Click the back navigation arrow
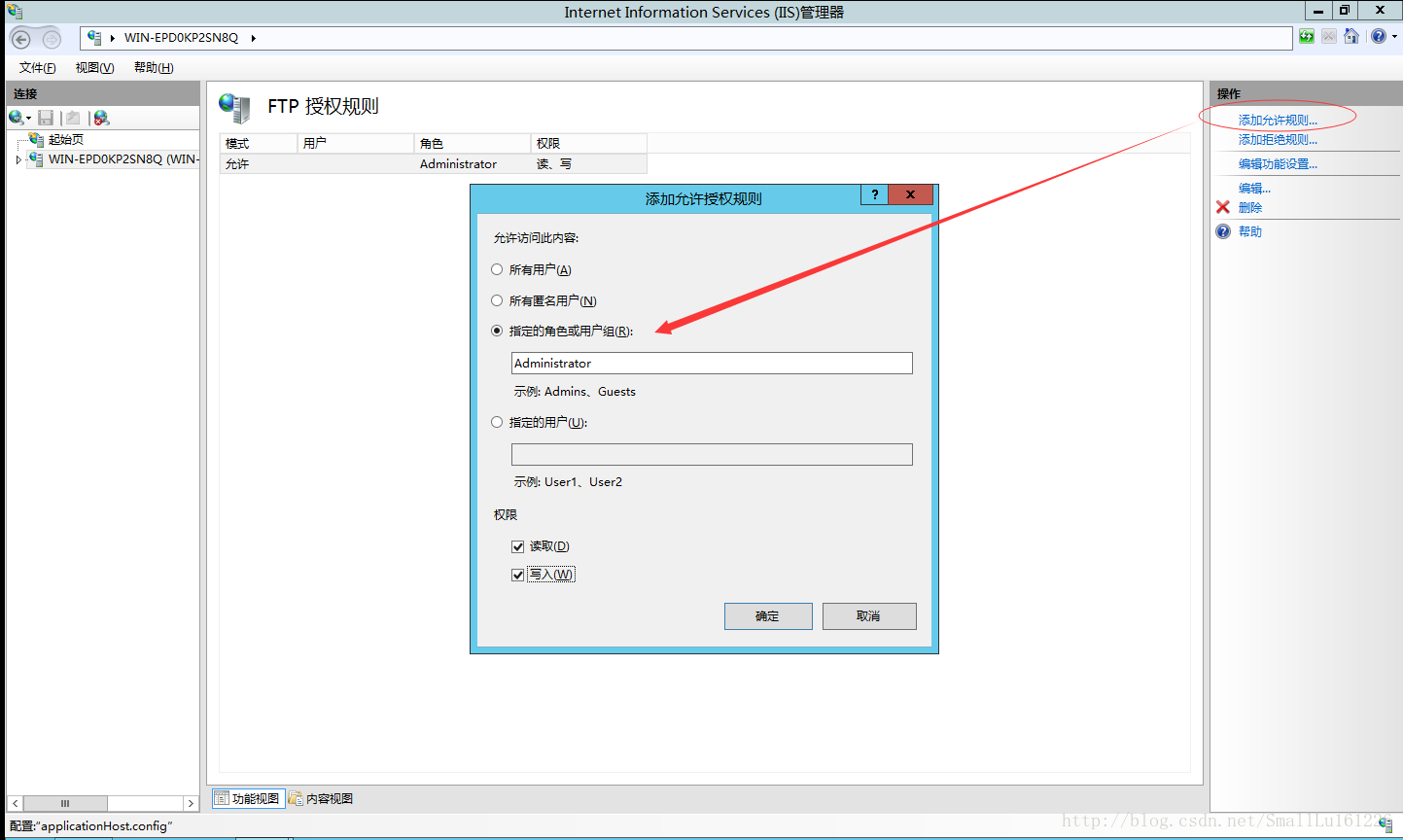Screen dimensions: 1403x840 pos(20,39)
